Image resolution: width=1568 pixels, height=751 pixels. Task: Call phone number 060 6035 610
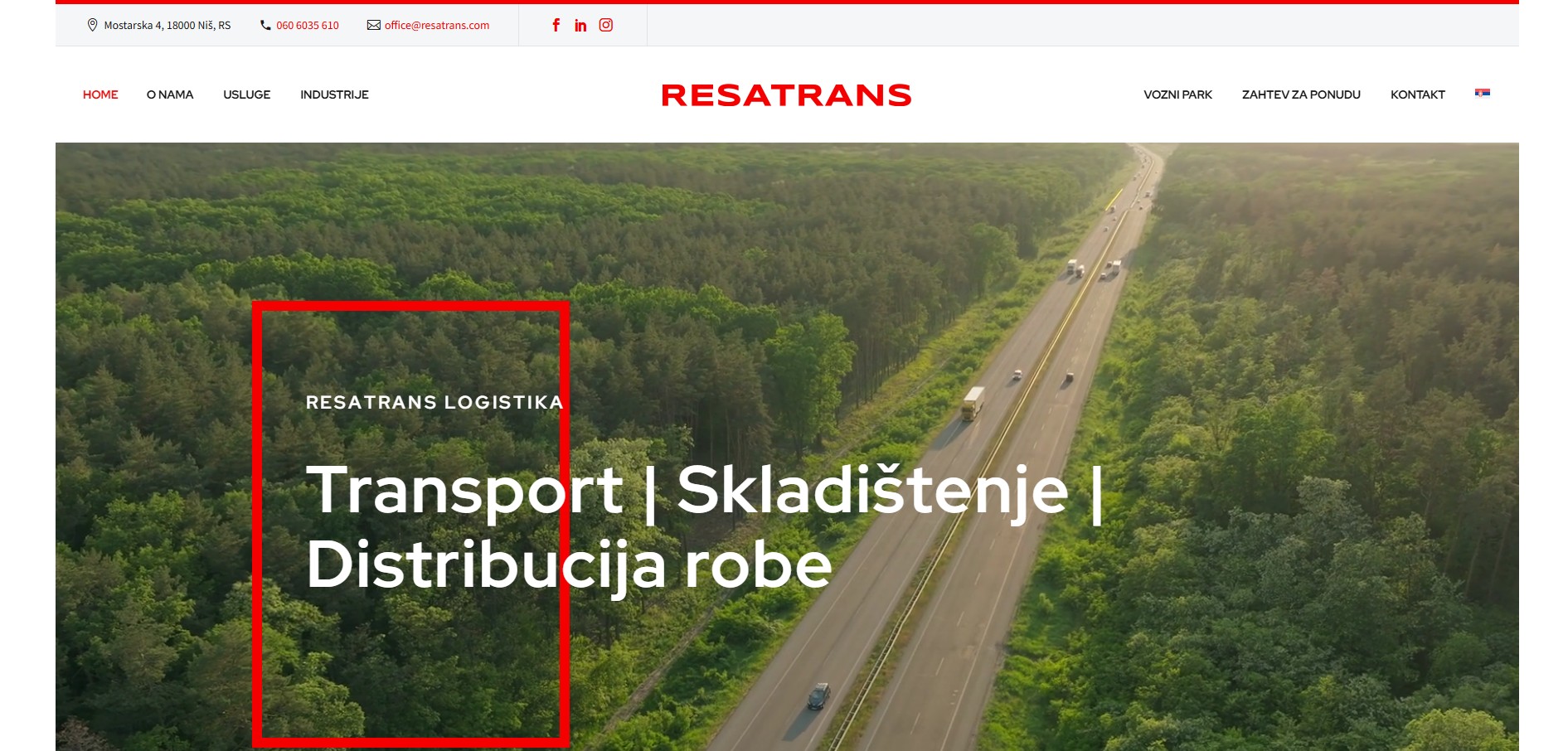[x=308, y=26]
